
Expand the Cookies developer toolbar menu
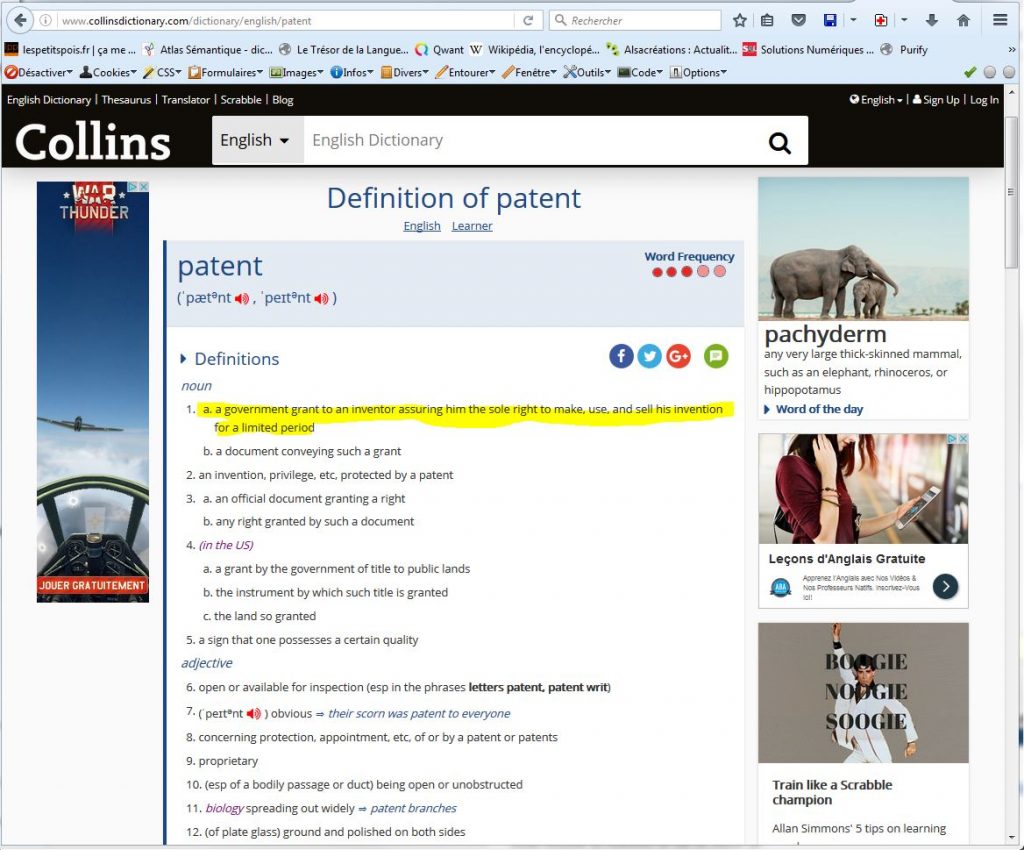(109, 72)
